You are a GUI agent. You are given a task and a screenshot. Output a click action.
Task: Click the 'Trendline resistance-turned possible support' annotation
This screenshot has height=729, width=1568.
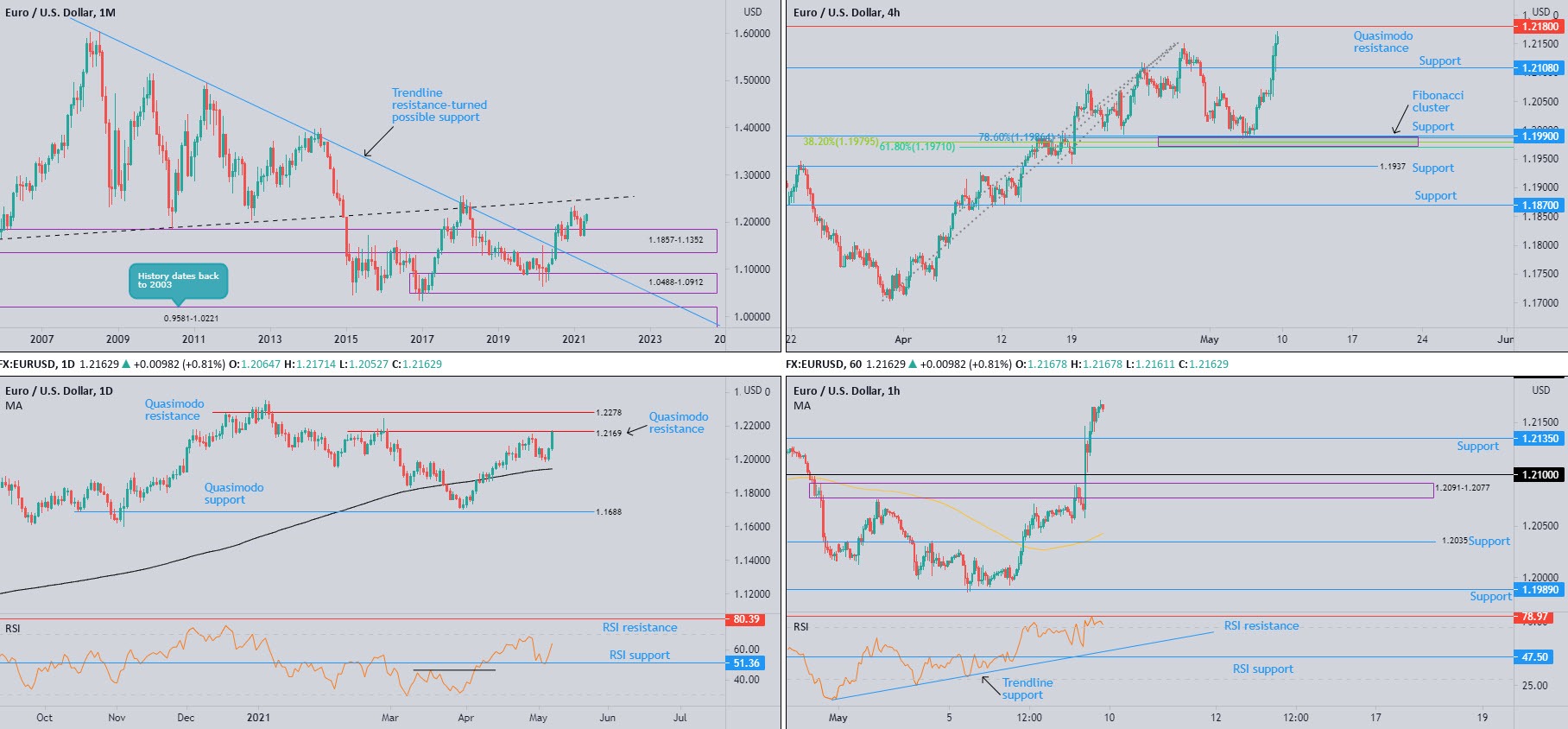coord(439,105)
